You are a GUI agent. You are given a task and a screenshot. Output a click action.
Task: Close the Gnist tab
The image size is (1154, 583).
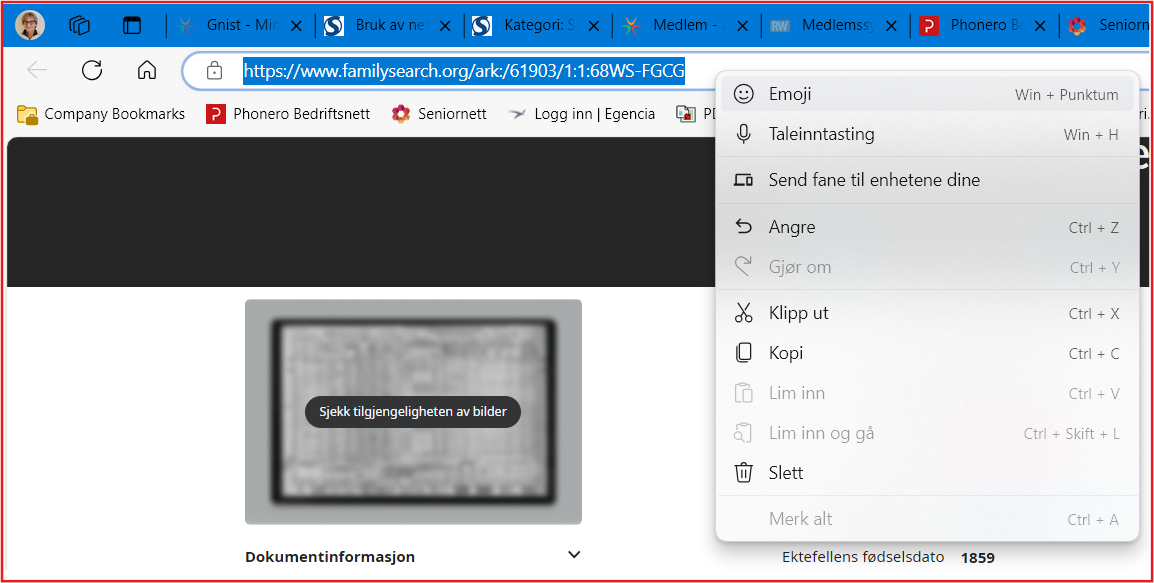coord(296,26)
